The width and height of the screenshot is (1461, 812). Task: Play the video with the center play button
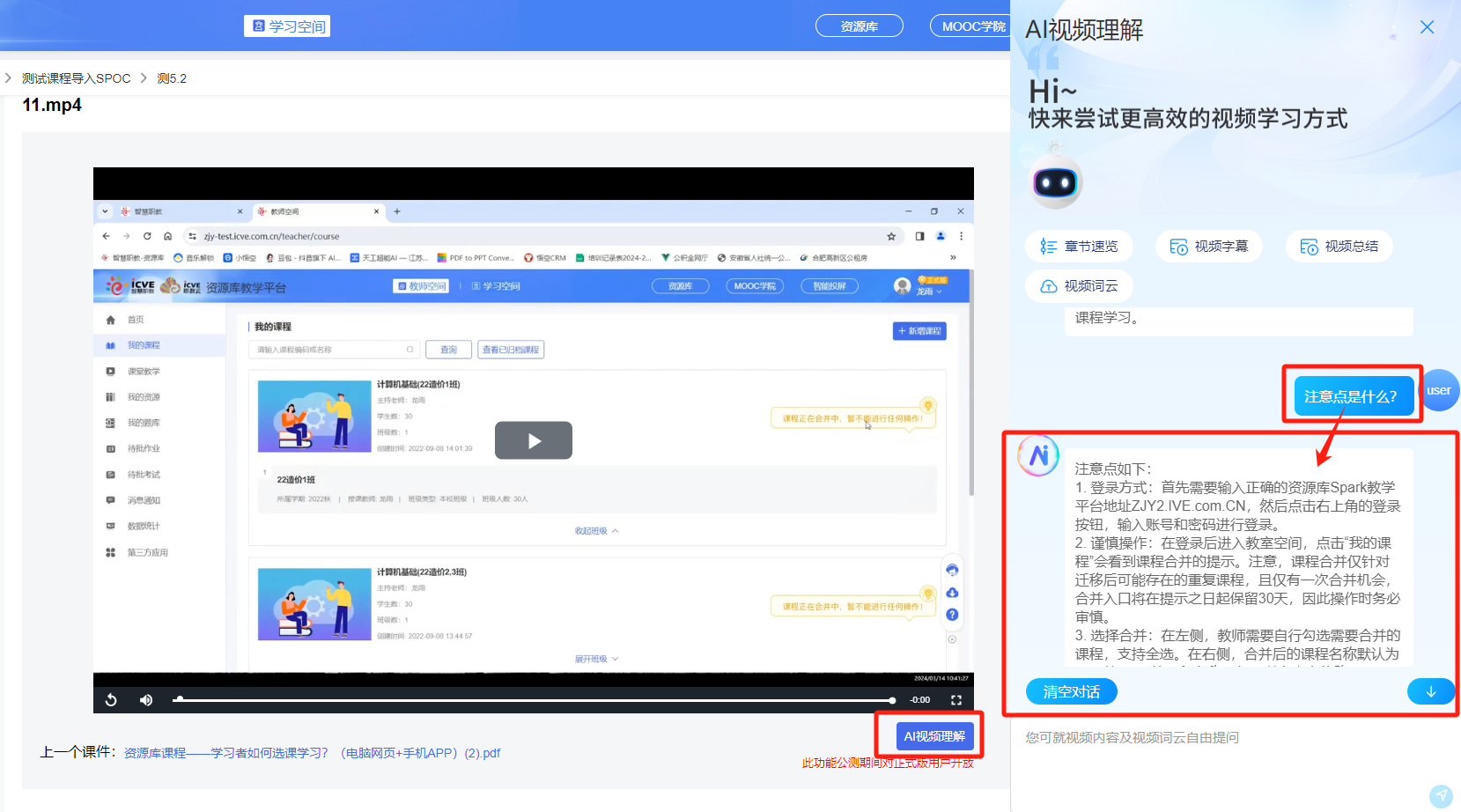coord(533,440)
